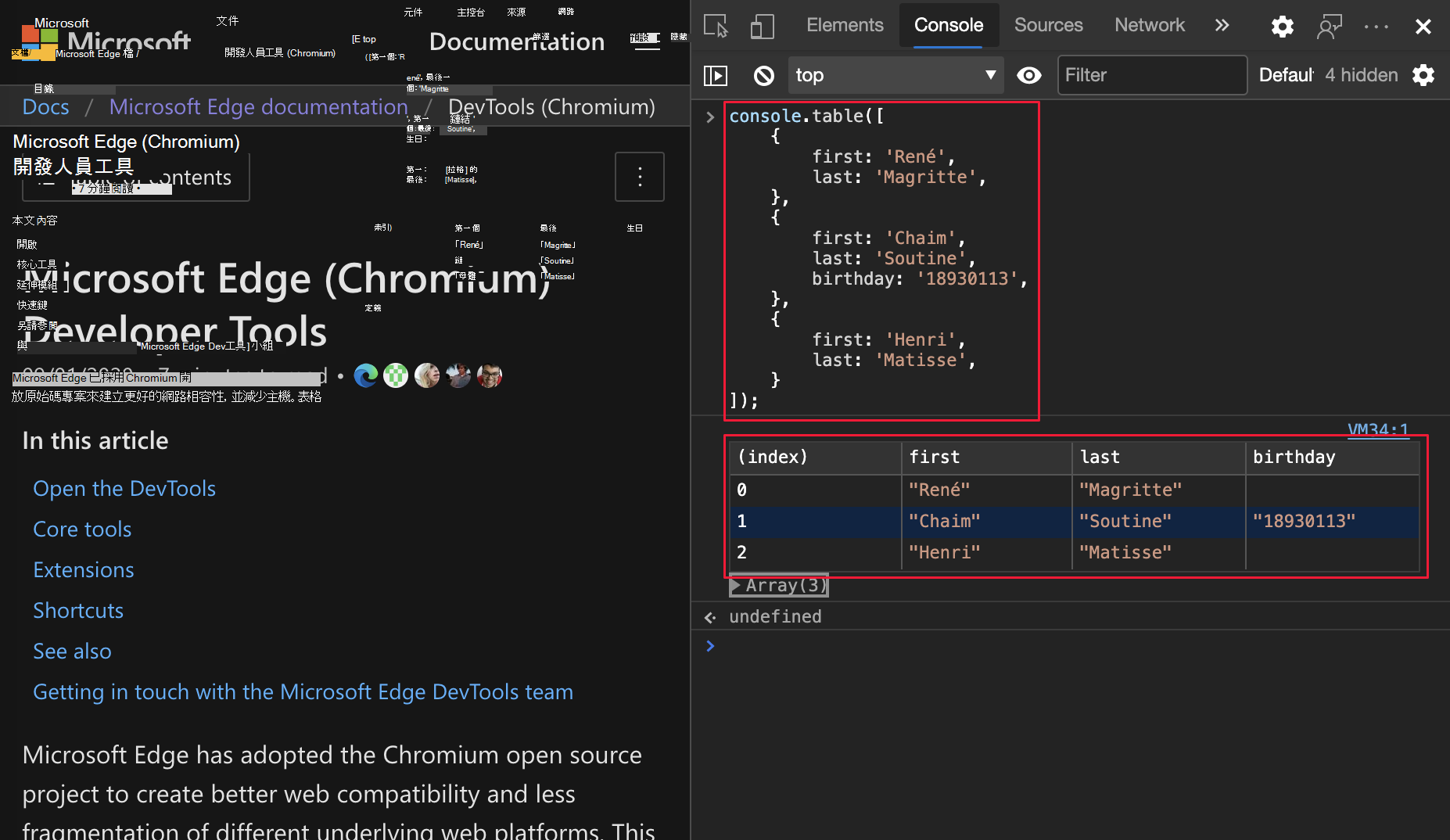Screen dimensions: 1450x840
Task: Select the "Matisse" table cell
Action: [x=1158, y=552]
